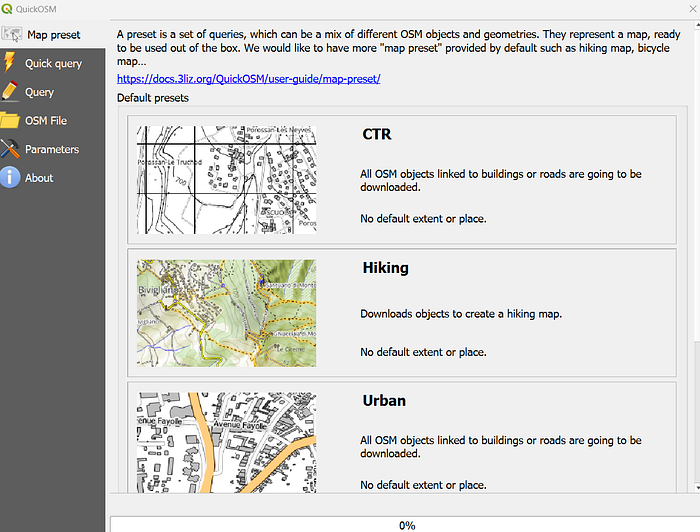Switch to the Quick query tab
The image size is (700, 532).
[53, 63]
